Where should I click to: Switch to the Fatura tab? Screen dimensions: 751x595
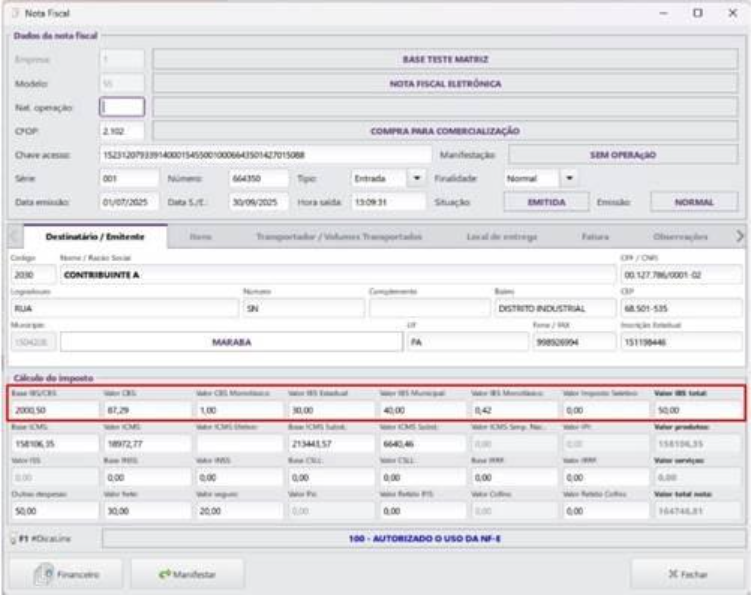pyautogui.click(x=595, y=237)
